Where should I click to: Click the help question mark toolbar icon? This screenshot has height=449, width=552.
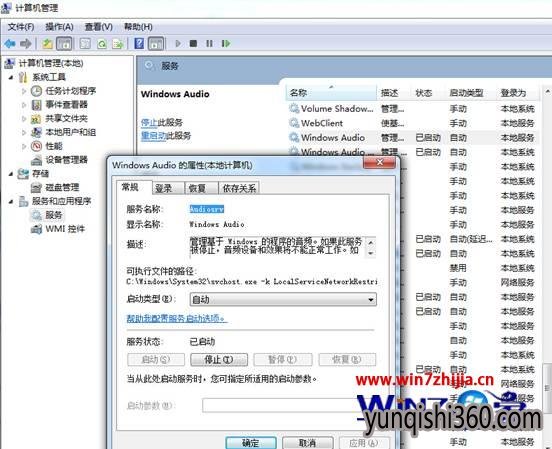[139, 44]
